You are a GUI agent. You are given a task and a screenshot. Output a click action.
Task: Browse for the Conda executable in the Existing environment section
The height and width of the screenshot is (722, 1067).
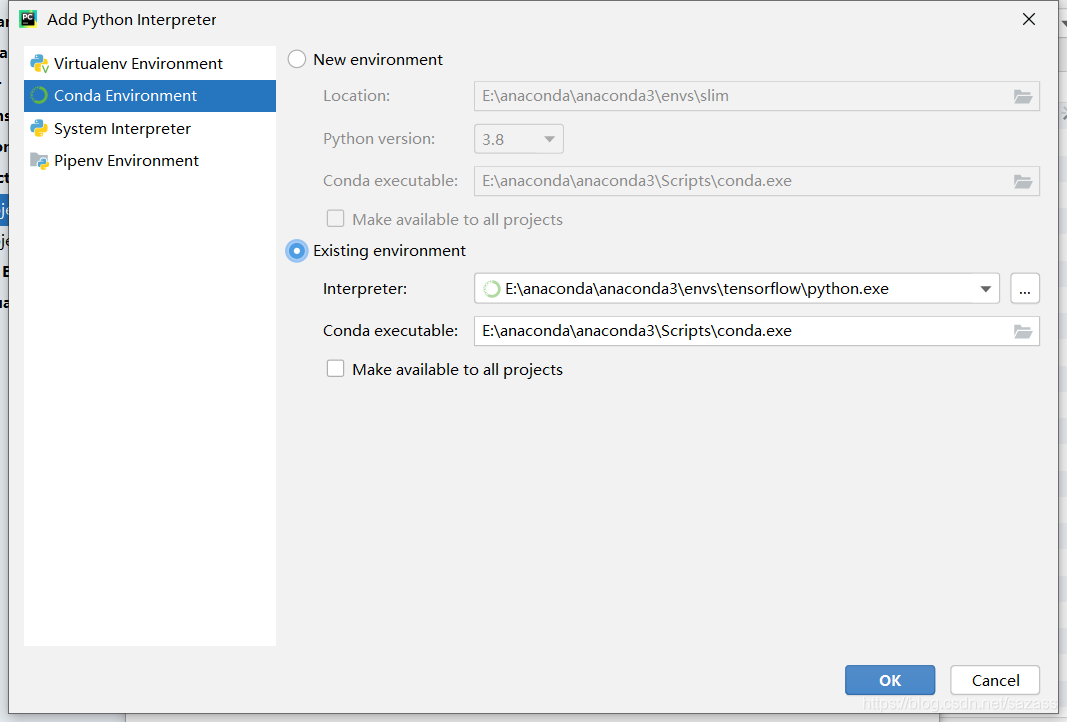pos(1023,331)
